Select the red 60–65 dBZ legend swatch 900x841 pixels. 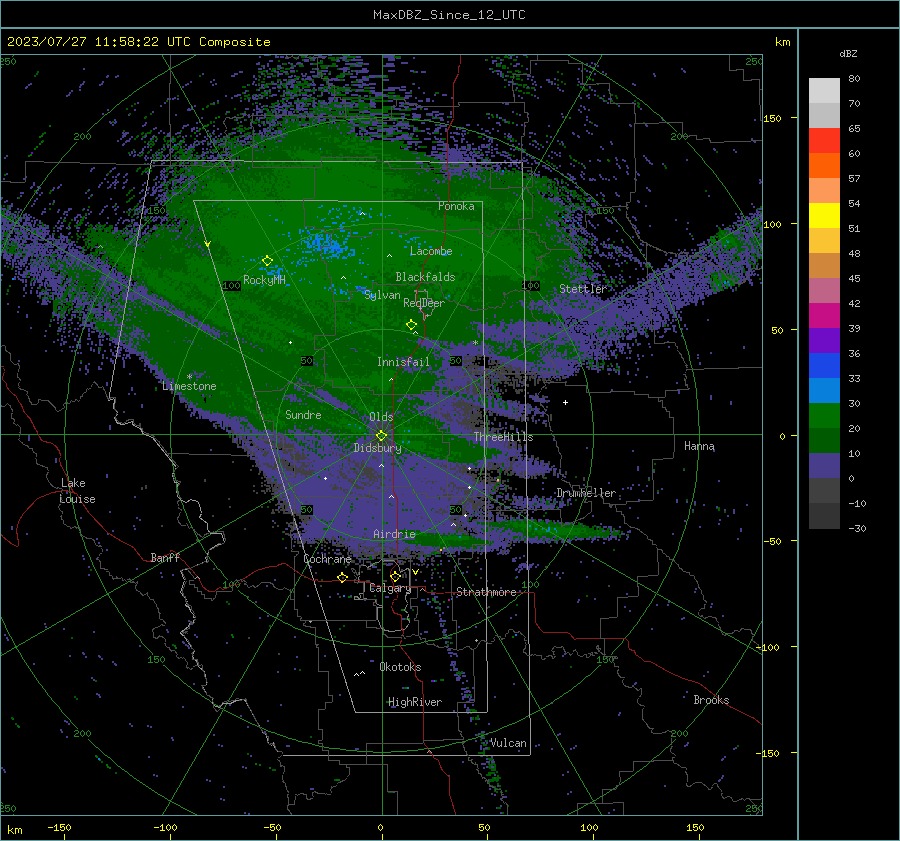(x=824, y=141)
